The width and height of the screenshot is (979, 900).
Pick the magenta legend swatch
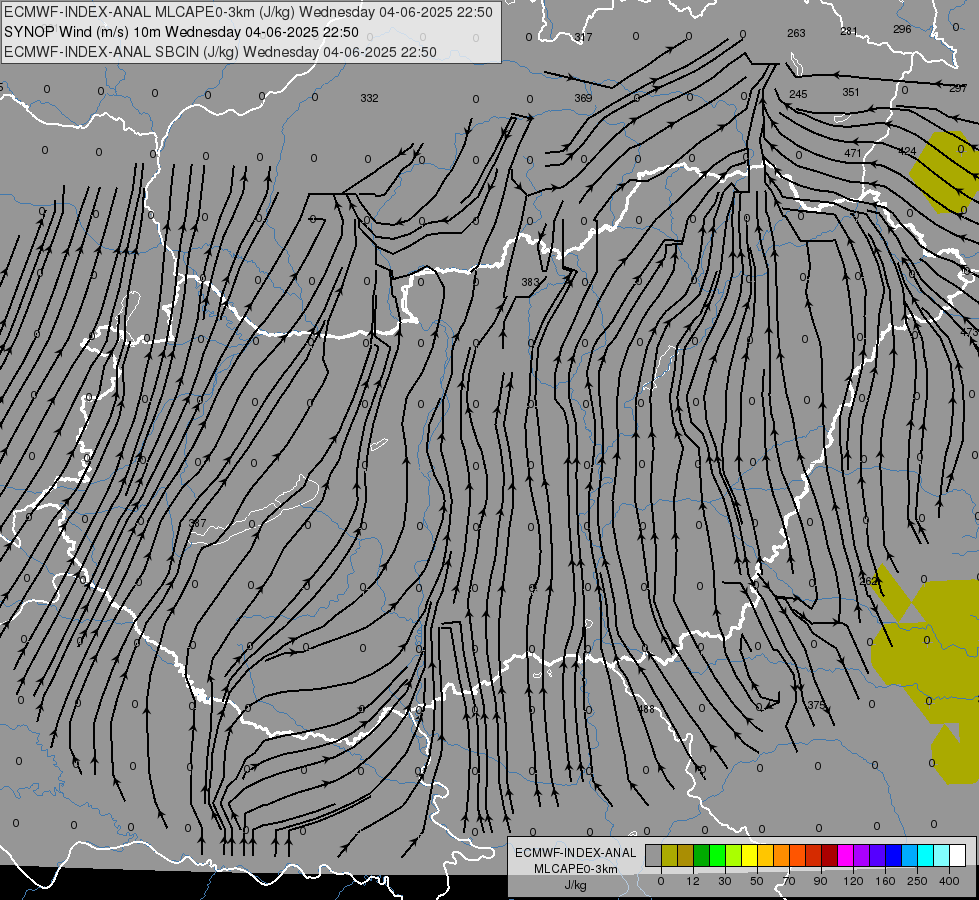845,856
